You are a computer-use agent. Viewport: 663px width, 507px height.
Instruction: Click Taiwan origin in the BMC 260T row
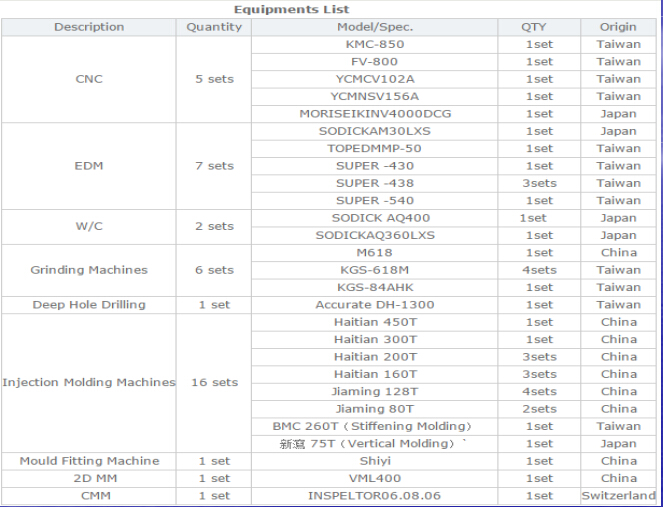coord(618,426)
